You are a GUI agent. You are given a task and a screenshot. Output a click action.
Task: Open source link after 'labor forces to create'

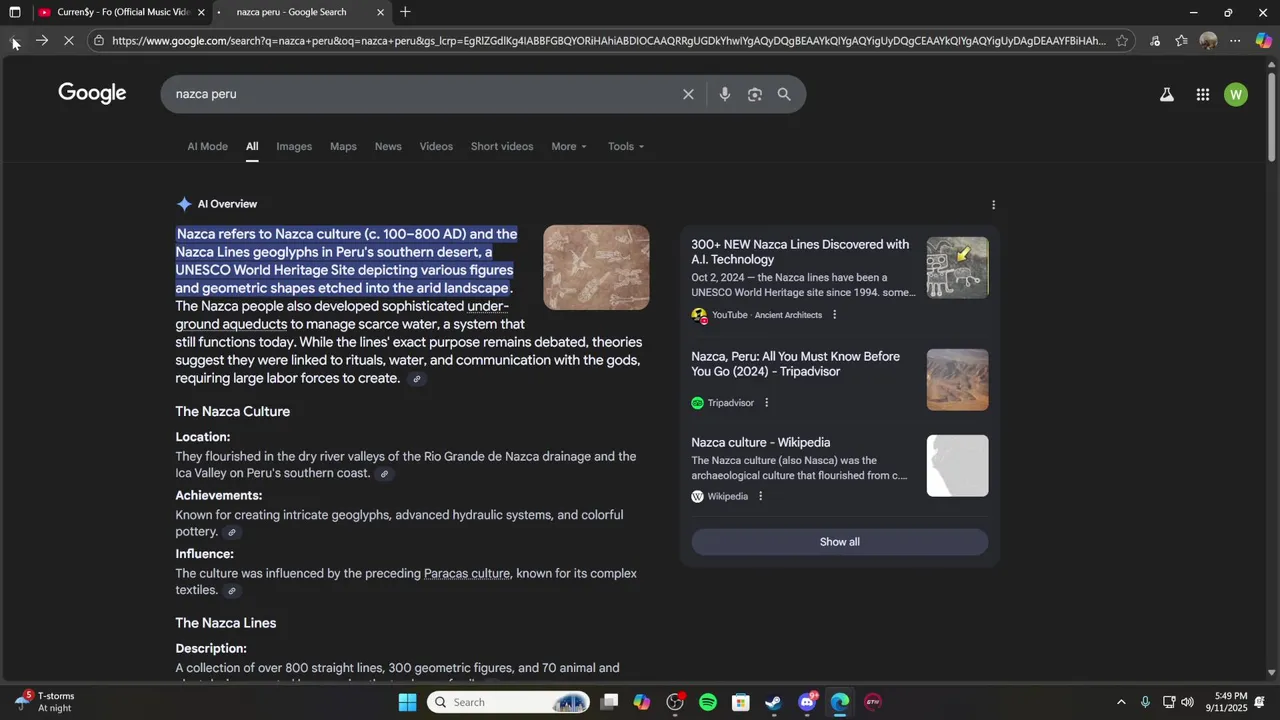(417, 379)
